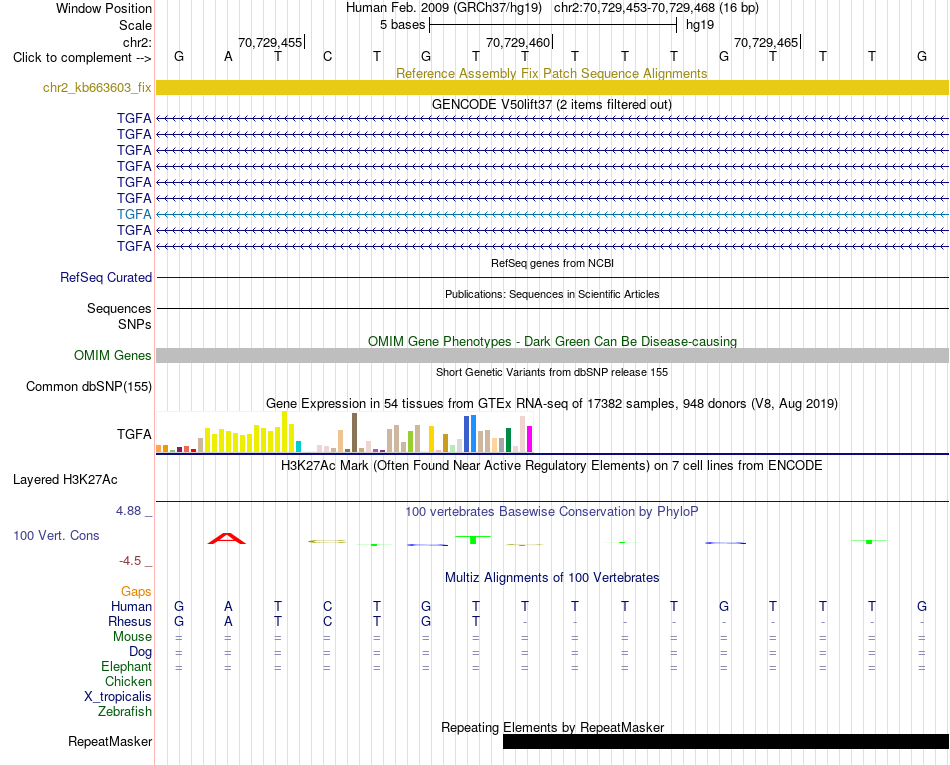Screen dimensions: 950x765
Task: Click the 4.88 upper scale value
Action: (x=128, y=511)
